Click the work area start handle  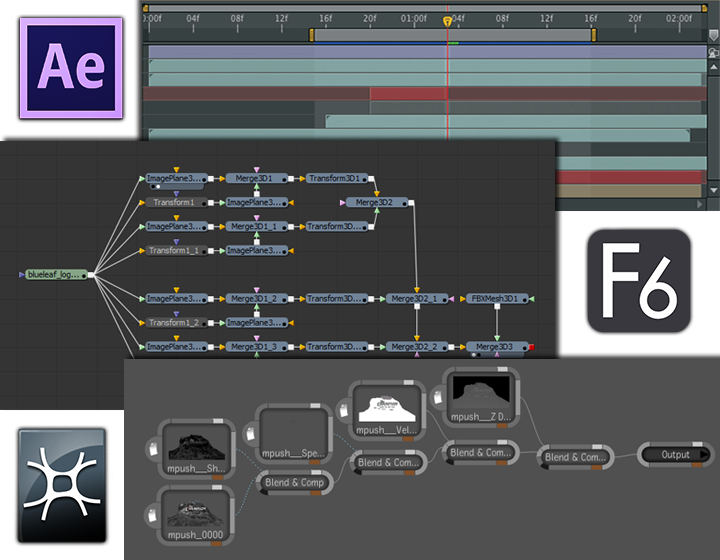coord(312,35)
